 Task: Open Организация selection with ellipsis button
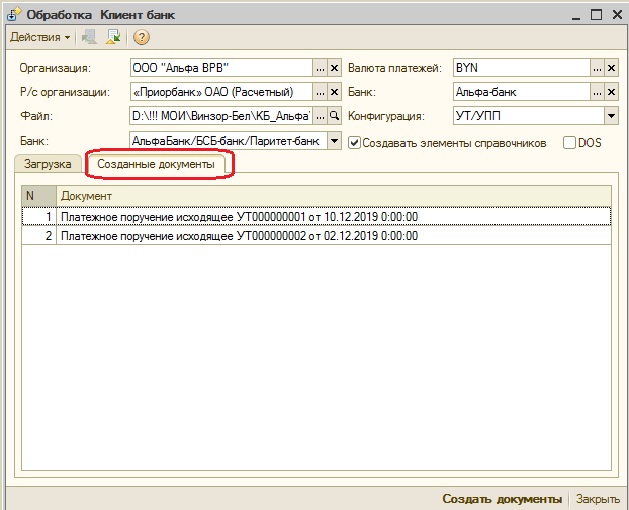[x=320, y=68]
